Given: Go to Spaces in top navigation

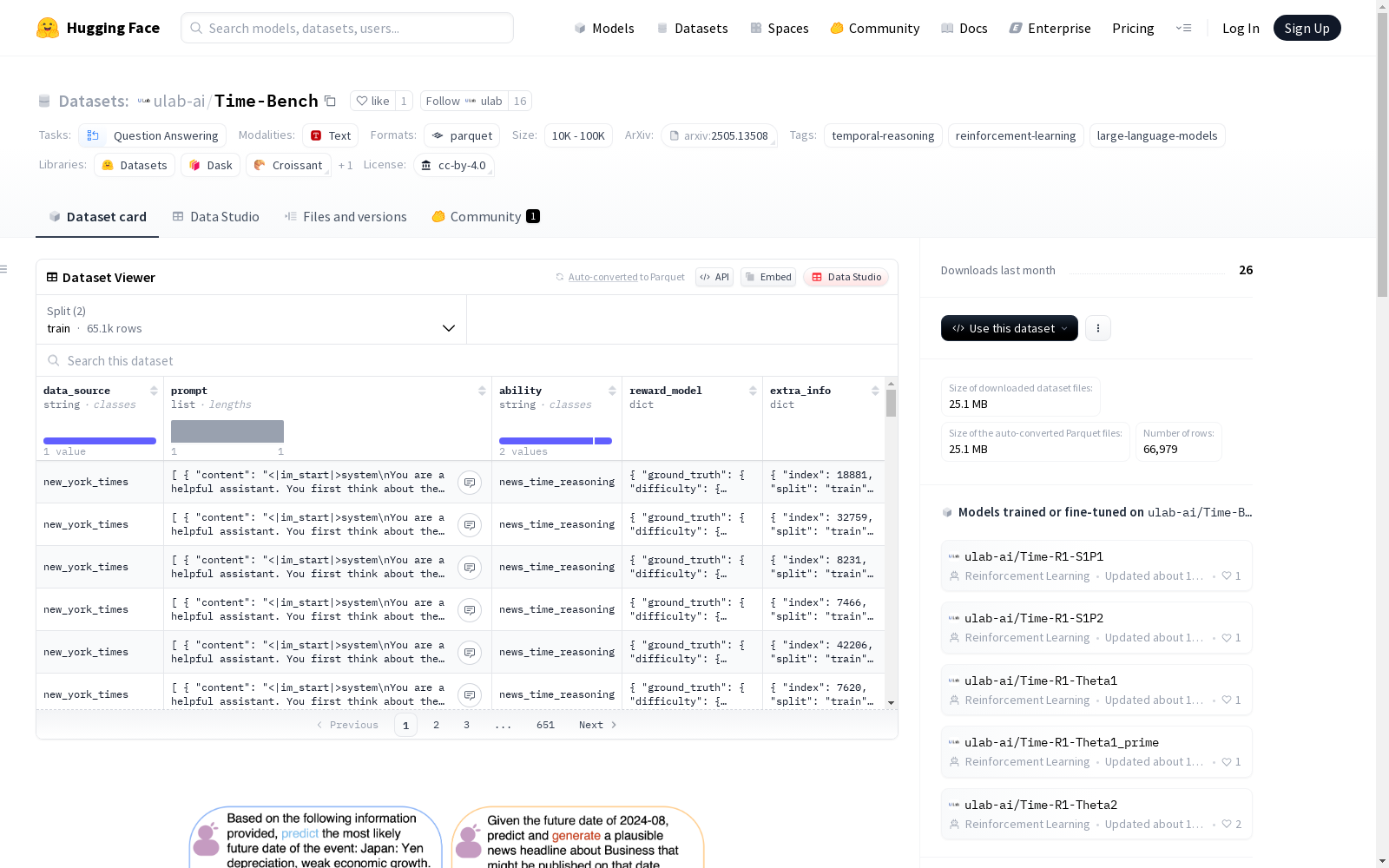Looking at the screenshot, I should point(780,28).
